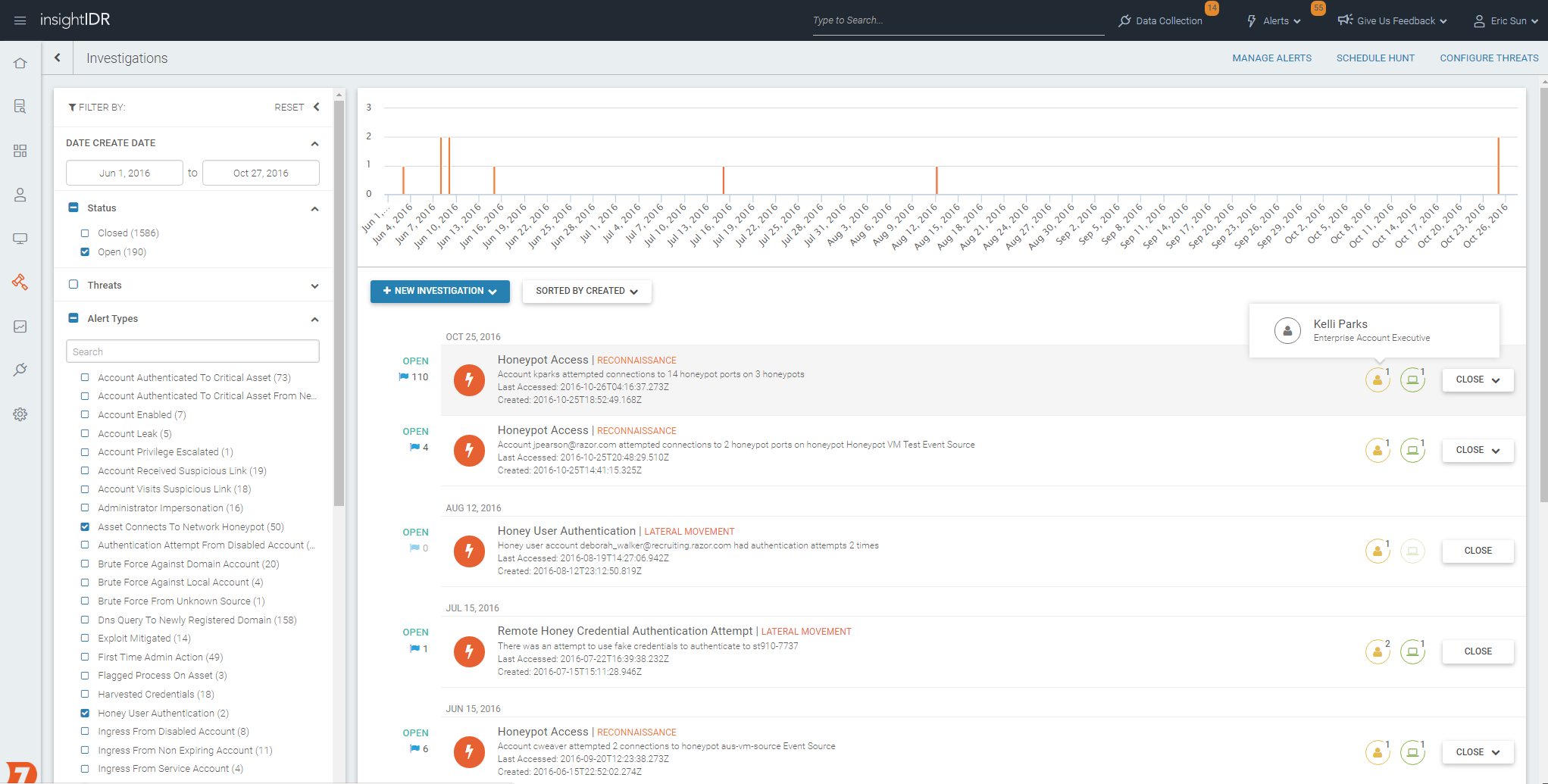Open the hamburger menu icon
This screenshot has height=784, width=1548.
click(x=20, y=20)
